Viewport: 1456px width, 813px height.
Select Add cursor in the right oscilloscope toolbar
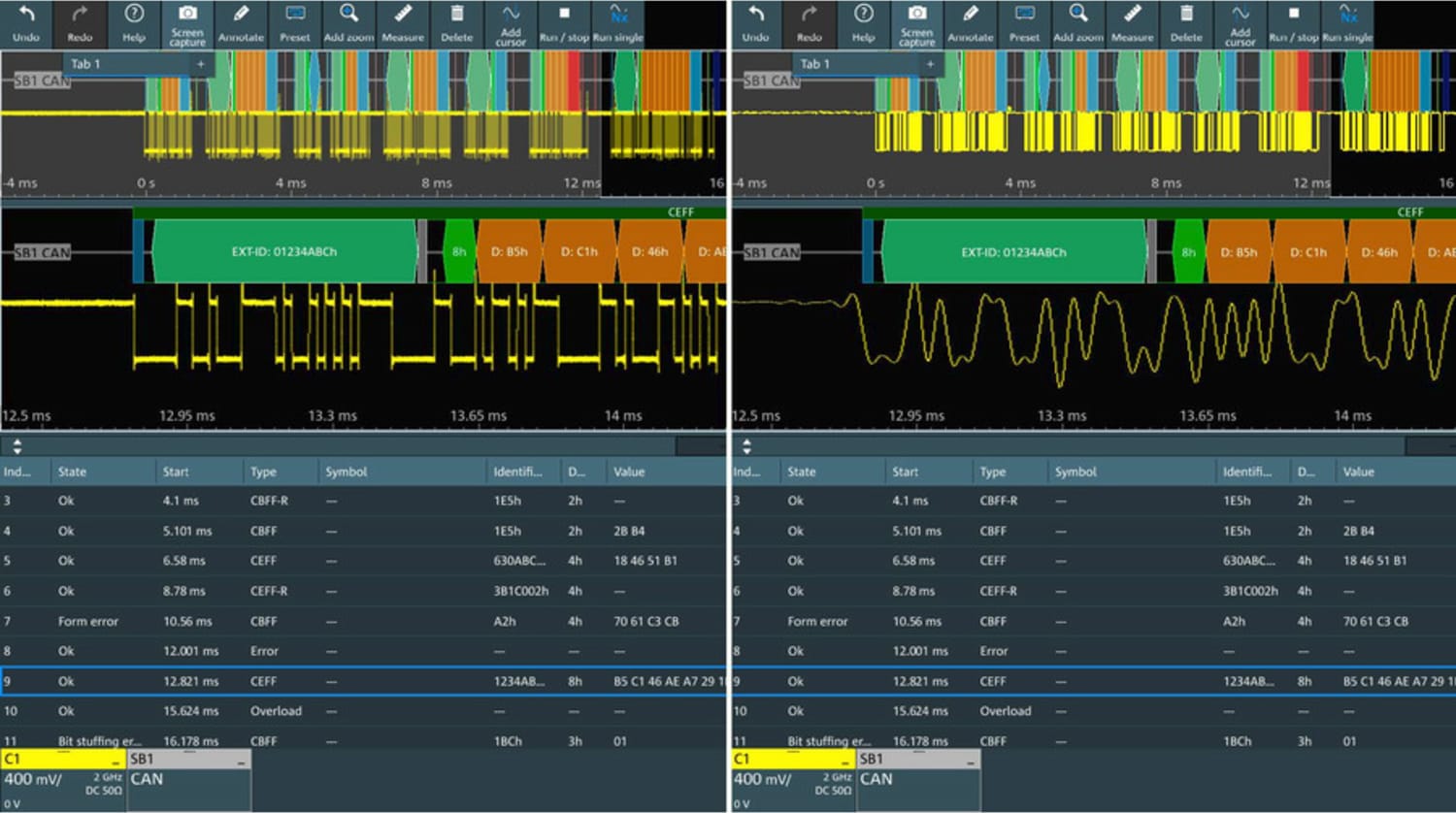point(1241,24)
